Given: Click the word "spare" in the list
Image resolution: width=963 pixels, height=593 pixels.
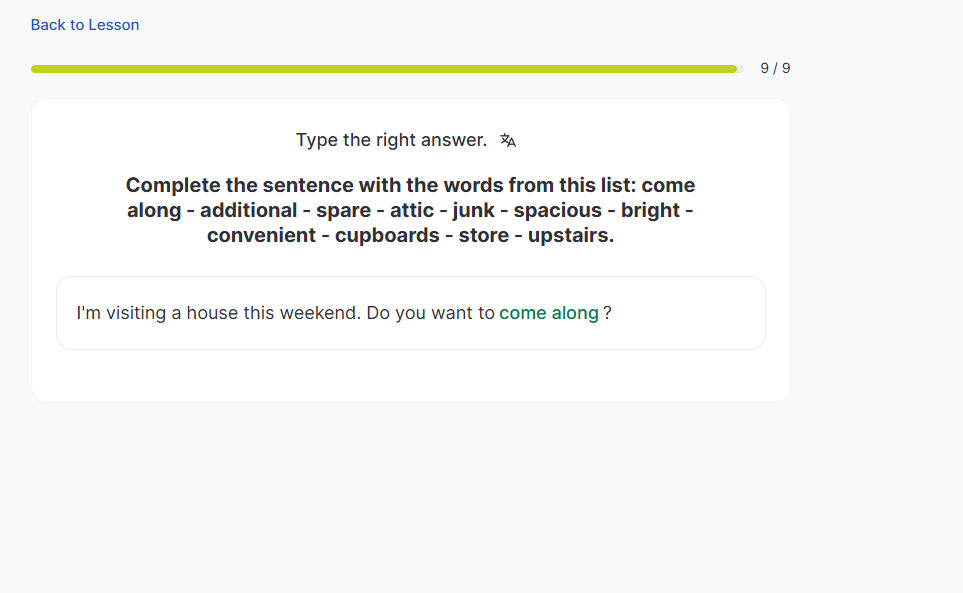Looking at the screenshot, I should click(x=343, y=210).
